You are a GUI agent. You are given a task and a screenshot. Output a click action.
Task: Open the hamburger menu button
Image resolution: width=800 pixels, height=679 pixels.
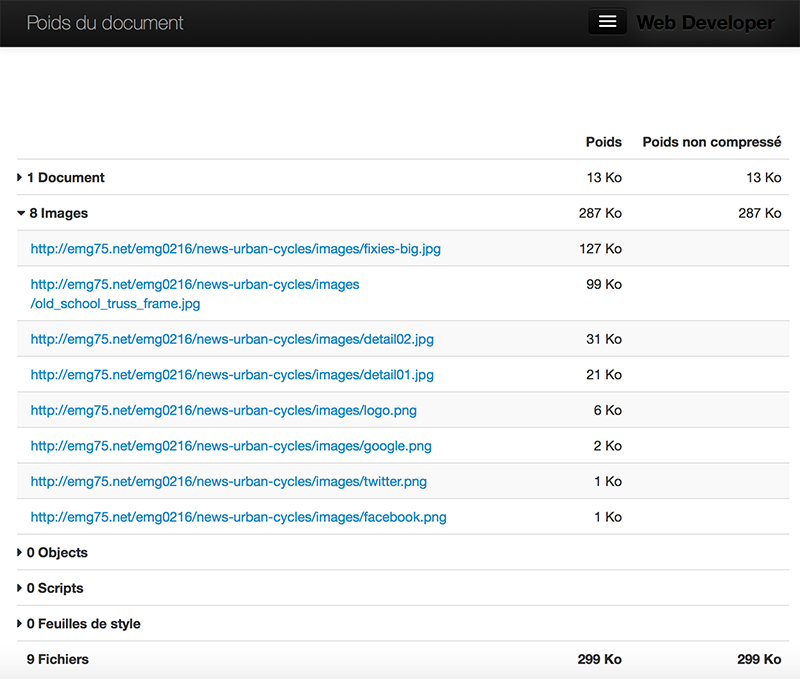coord(607,22)
